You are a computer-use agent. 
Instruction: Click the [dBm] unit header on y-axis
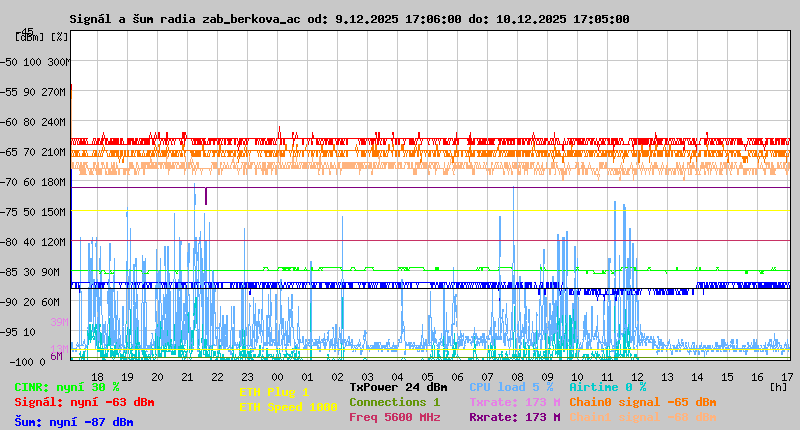tap(29, 36)
